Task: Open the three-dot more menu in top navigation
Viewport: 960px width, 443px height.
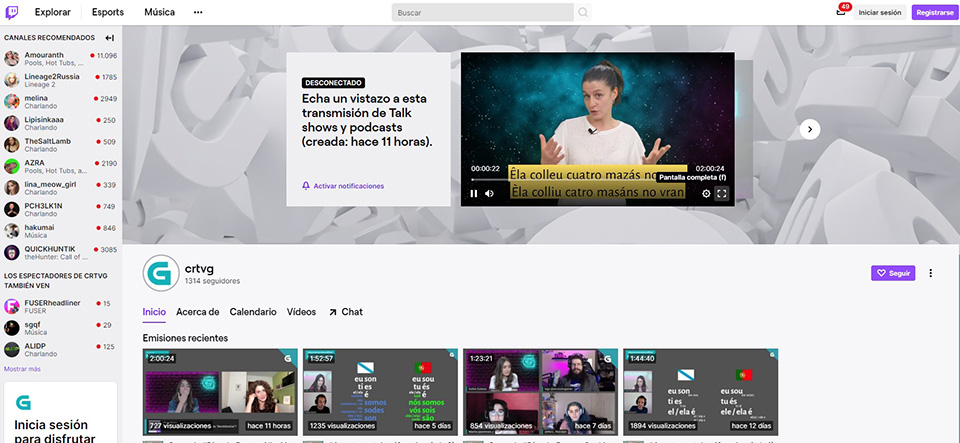Action: click(198, 12)
